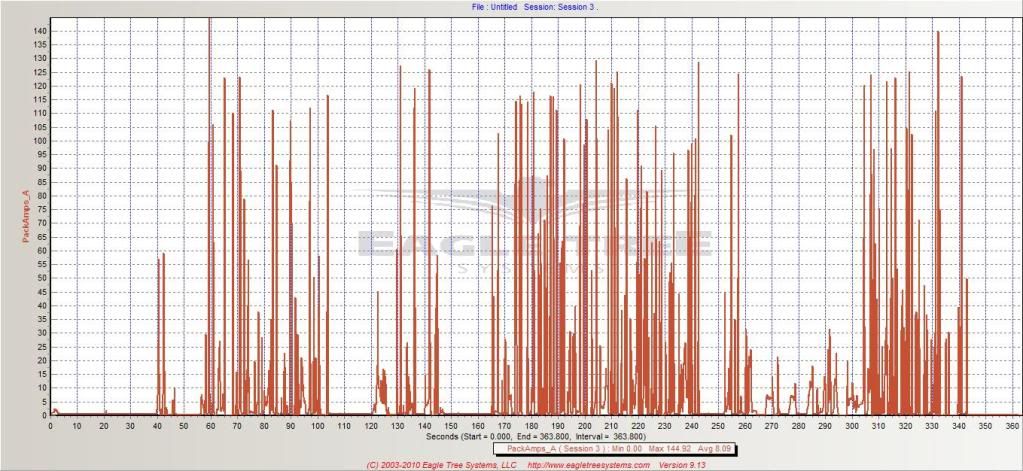The image size is (1023, 471).
Task: Click the 100 tick on the y-axis
Action: point(40,141)
